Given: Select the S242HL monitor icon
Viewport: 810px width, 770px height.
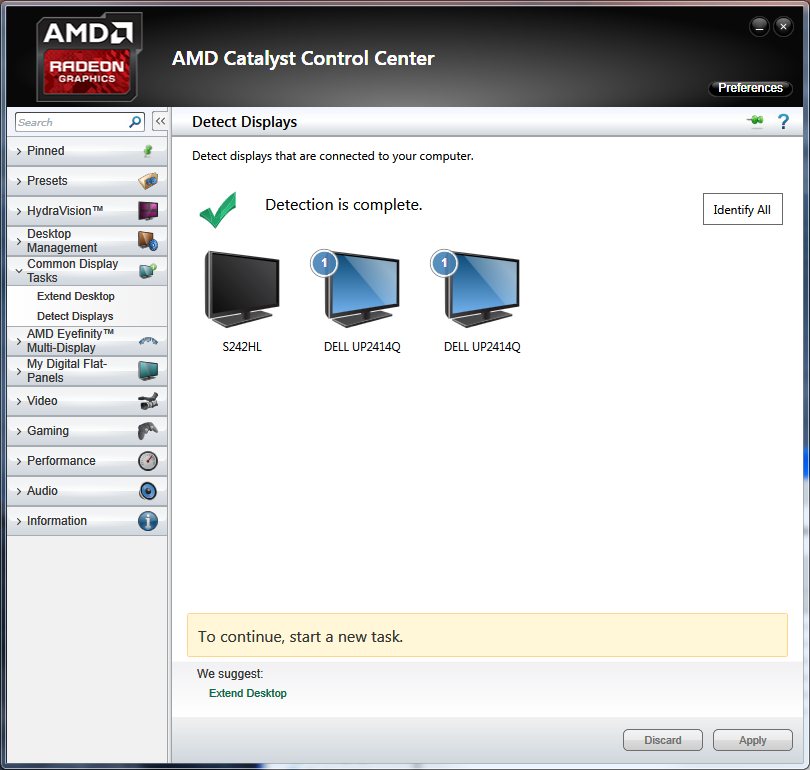Looking at the screenshot, I should point(242,289).
